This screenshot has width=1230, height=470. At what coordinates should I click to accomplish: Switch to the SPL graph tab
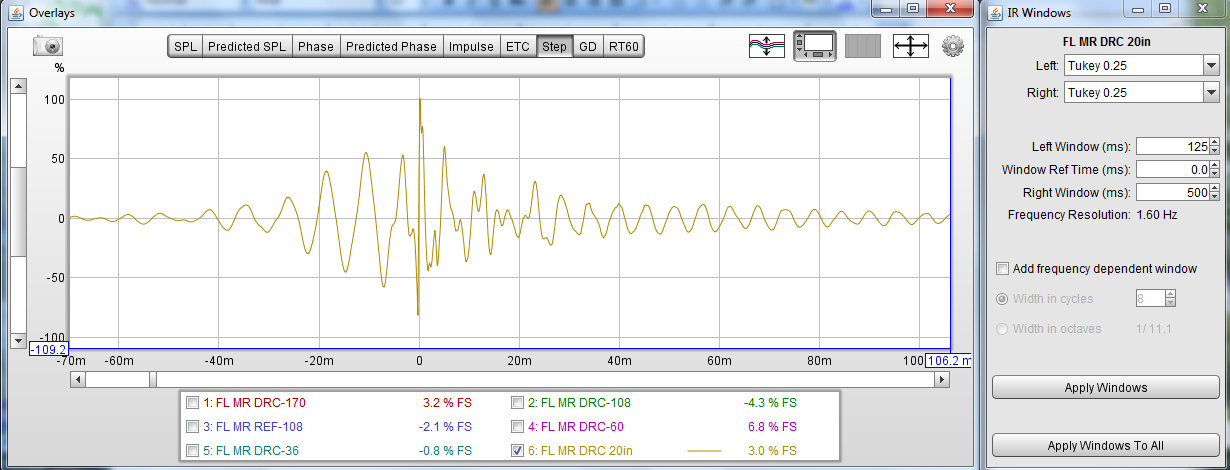click(x=185, y=47)
